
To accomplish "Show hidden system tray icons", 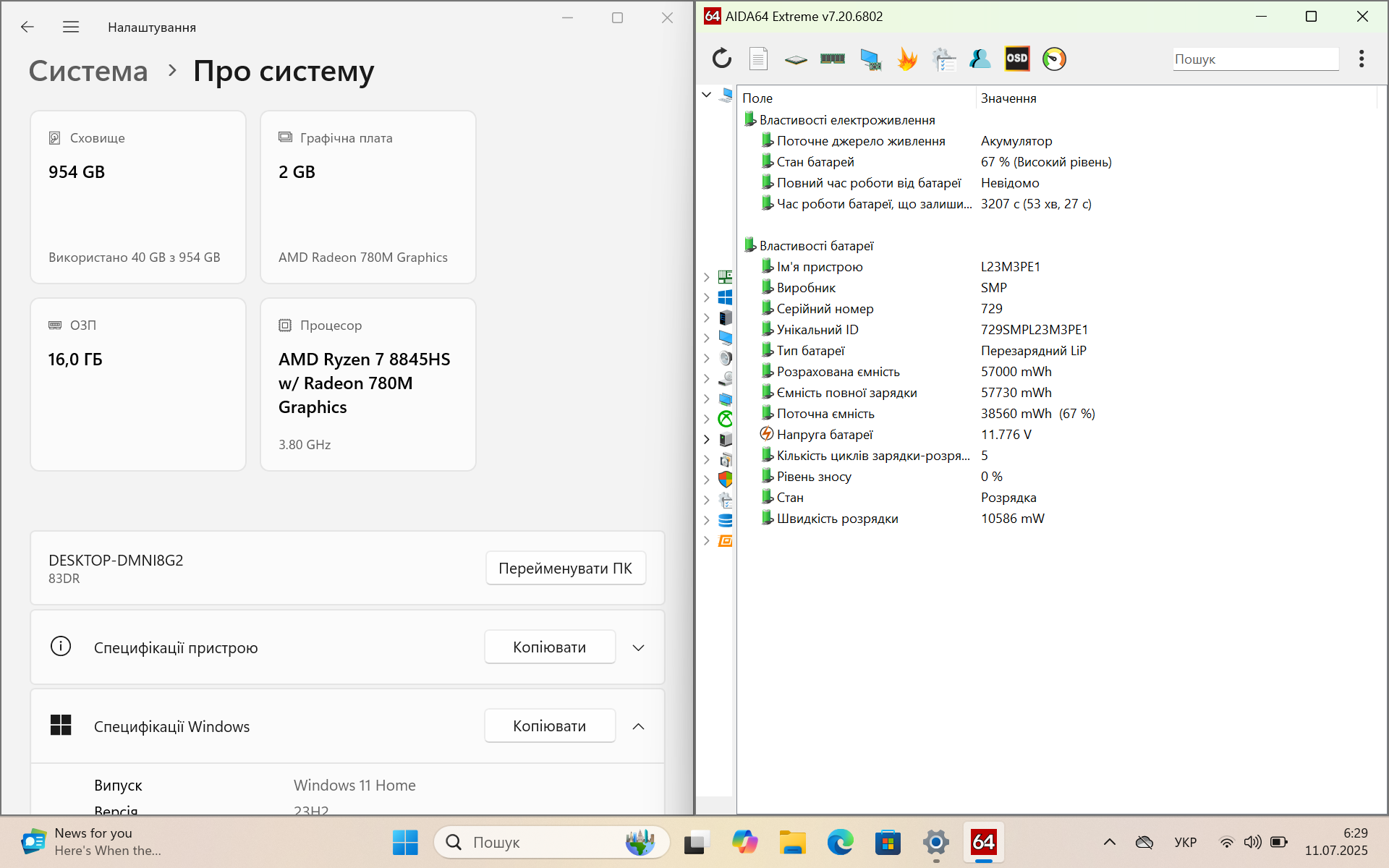I will pyautogui.click(x=1109, y=842).
